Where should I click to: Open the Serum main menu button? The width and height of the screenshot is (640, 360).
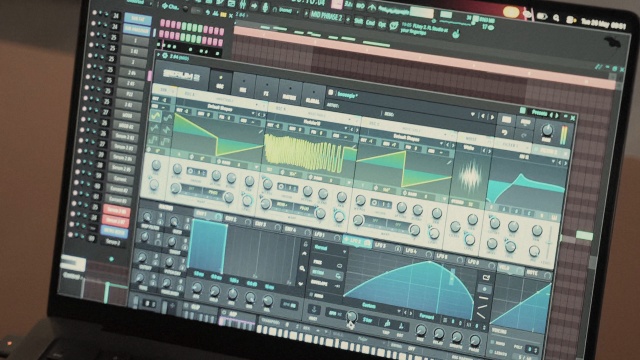(525, 122)
